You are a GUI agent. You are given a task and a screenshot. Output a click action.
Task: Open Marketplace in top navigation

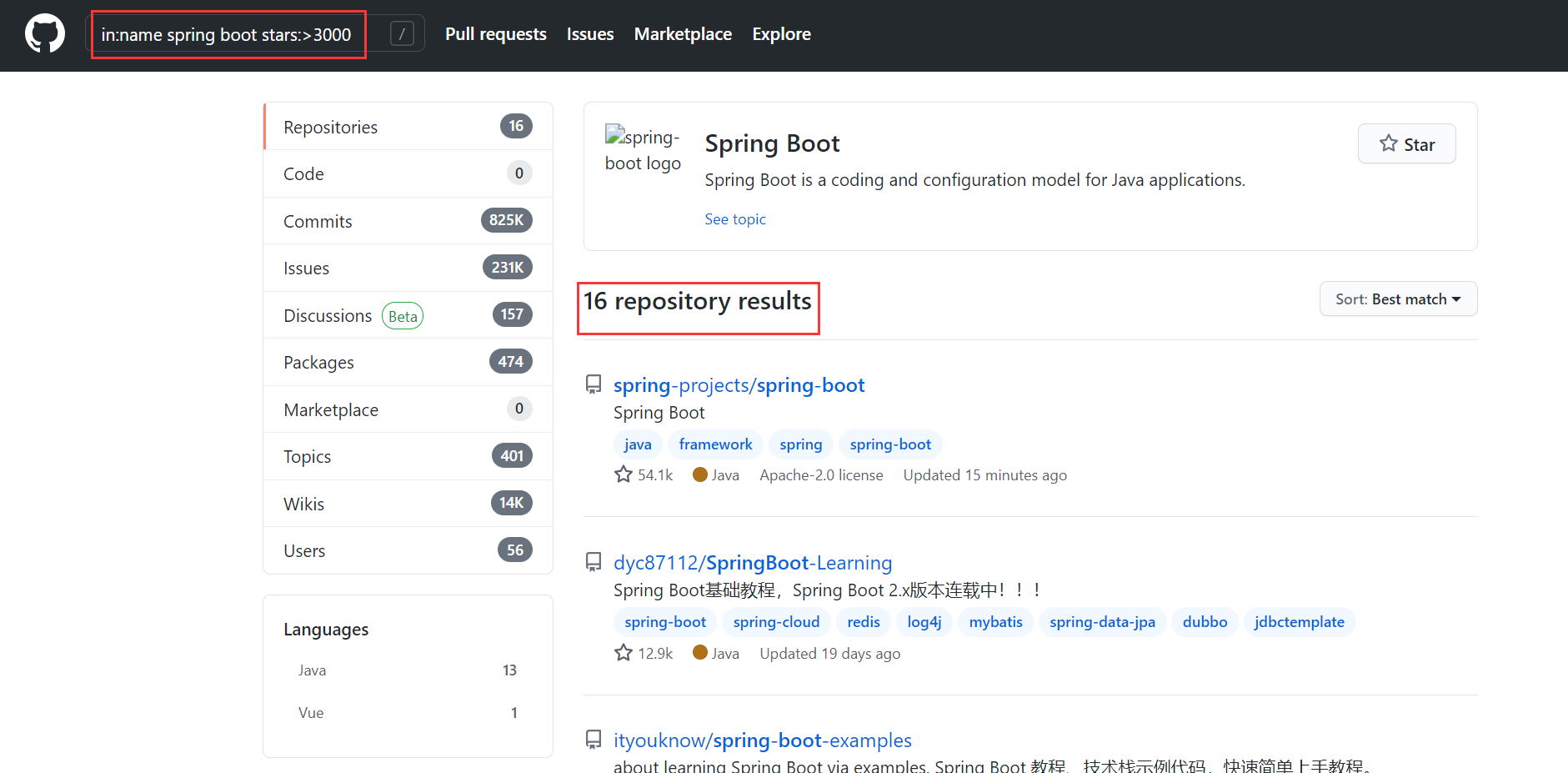click(x=683, y=34)
